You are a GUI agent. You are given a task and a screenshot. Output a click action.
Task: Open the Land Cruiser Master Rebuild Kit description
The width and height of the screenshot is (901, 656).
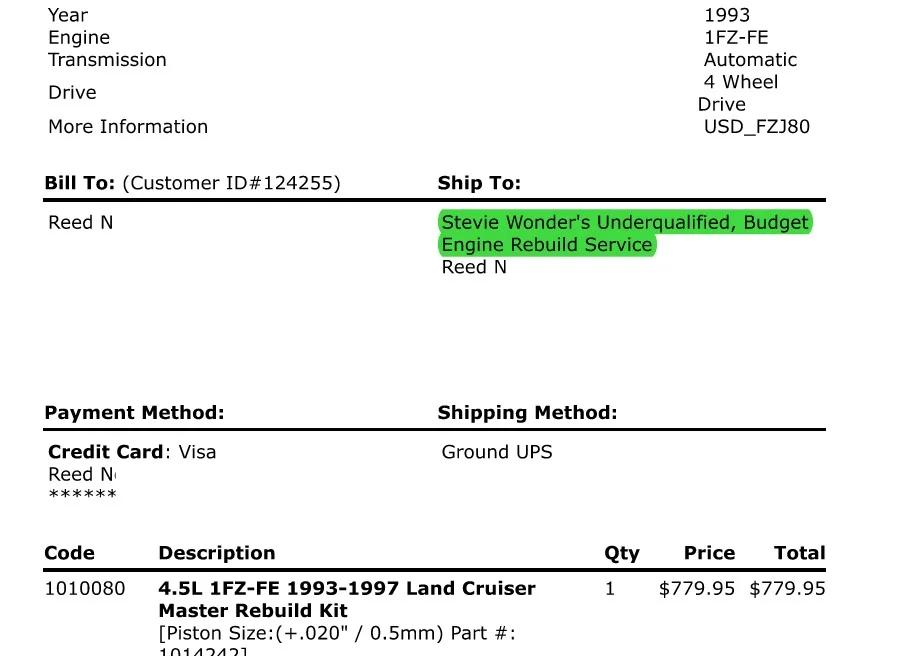[346, 600]
